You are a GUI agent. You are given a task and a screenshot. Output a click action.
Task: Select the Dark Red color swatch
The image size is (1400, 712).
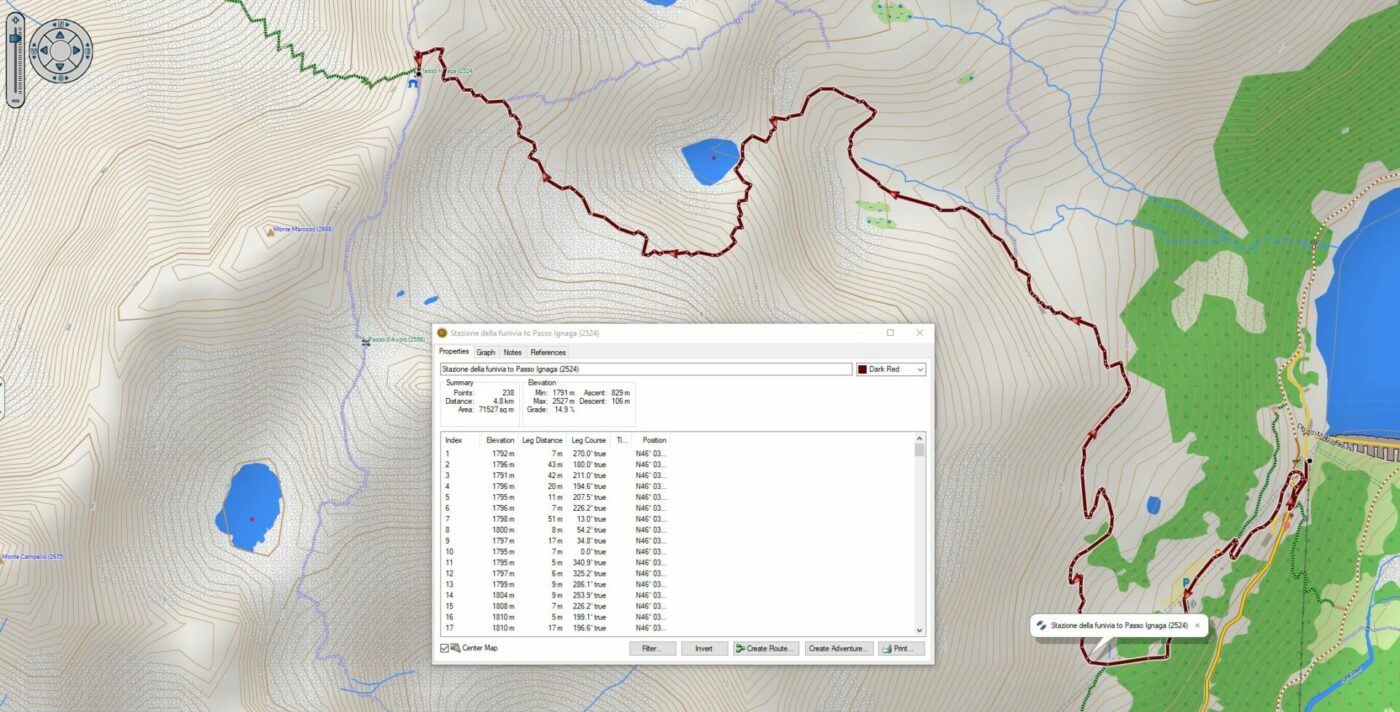point(862,369)
